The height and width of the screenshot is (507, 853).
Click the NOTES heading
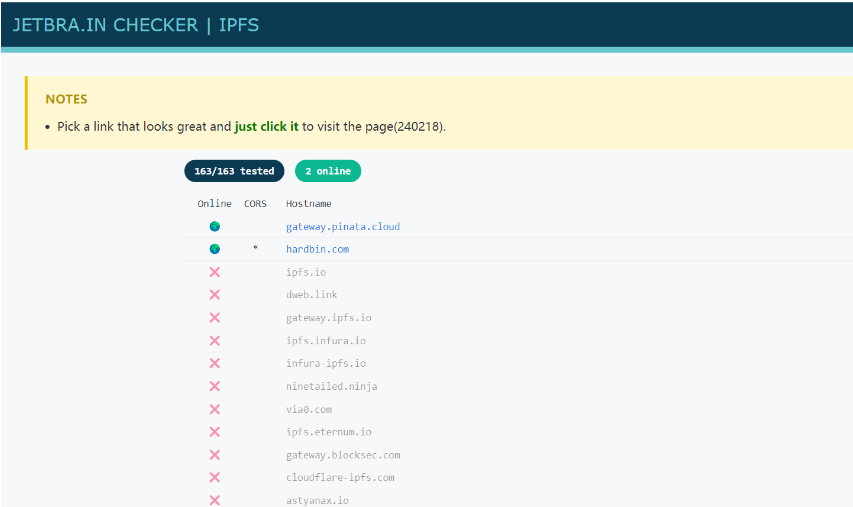pyautogui.click(x=66, y=99)
